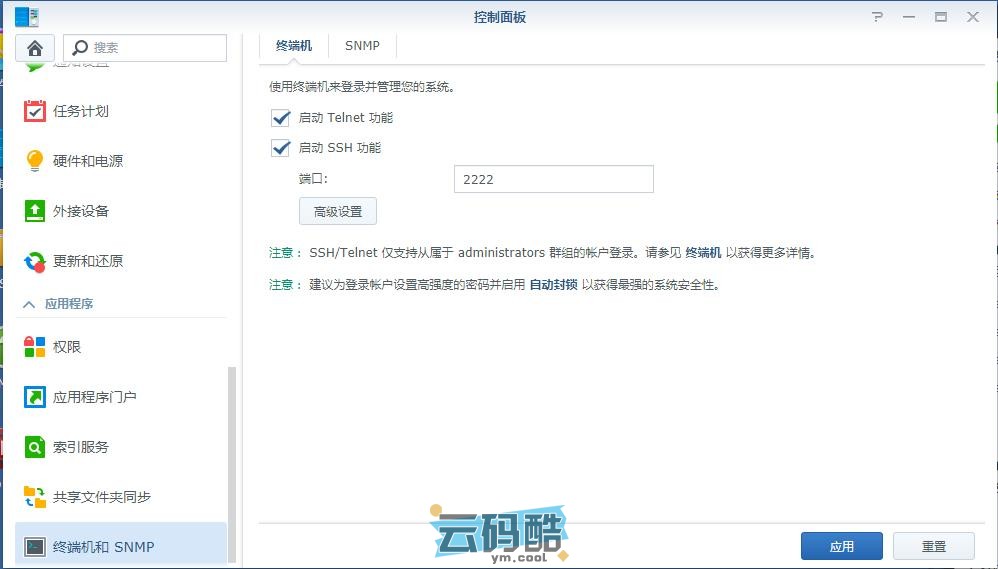
Task: Open 更新和还原 refresh icon
Action: [35, 261]
